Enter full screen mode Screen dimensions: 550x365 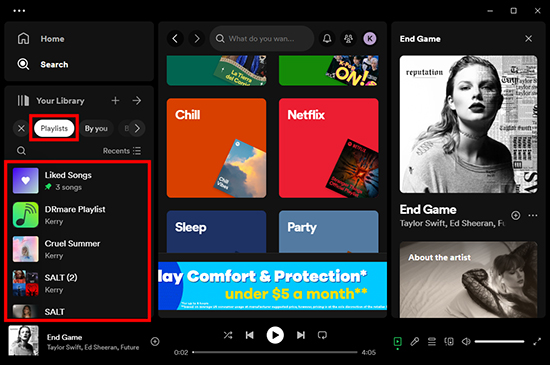tap(537, 342)
